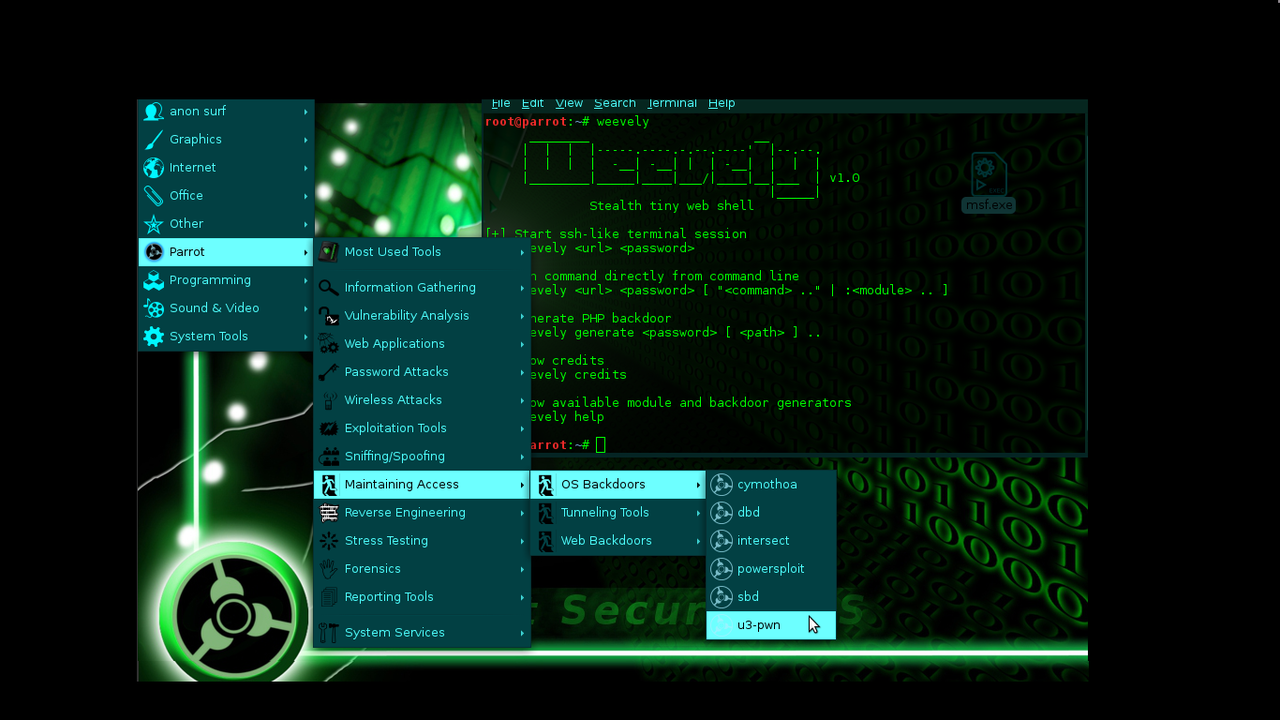Click the cymothoa launcher icon
The width and height of the screenshot is (1280, 720).
[721, 485]
